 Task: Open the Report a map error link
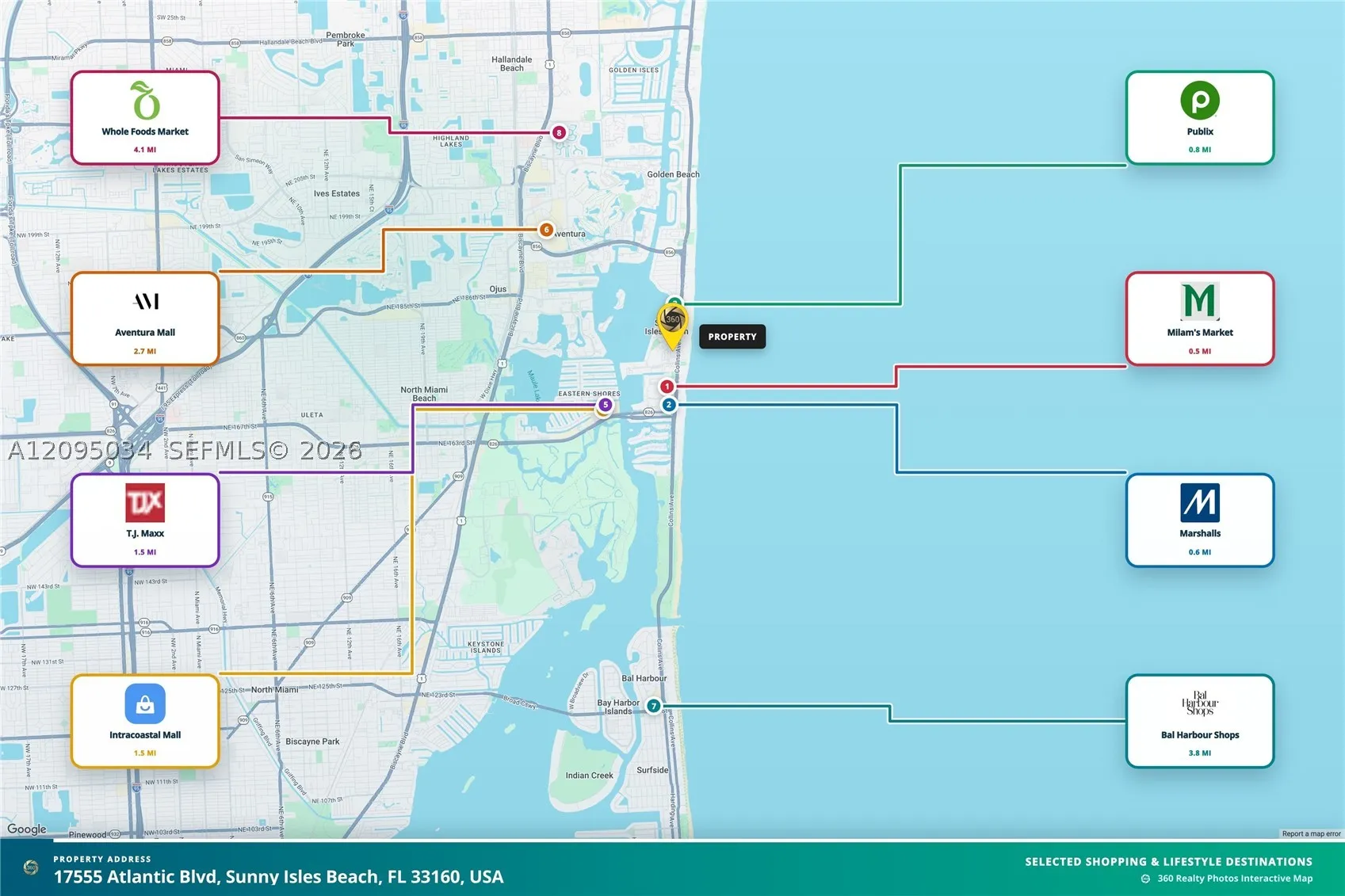click(1311, 833)
